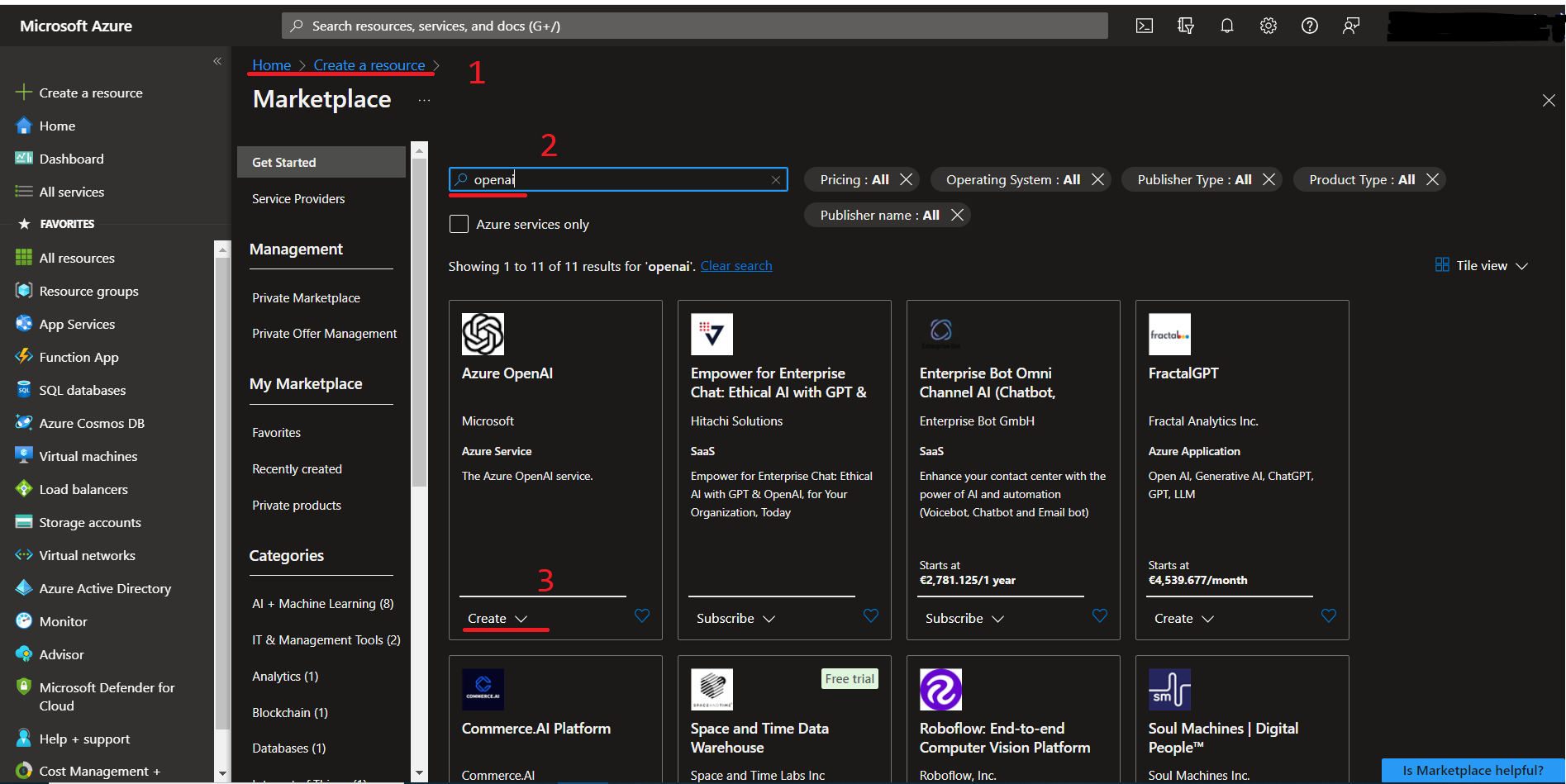Go to Home via breadcrumb link
The width and height of the screenshot is (1566, 784).
pyautogui.click(x=271, y=65)
